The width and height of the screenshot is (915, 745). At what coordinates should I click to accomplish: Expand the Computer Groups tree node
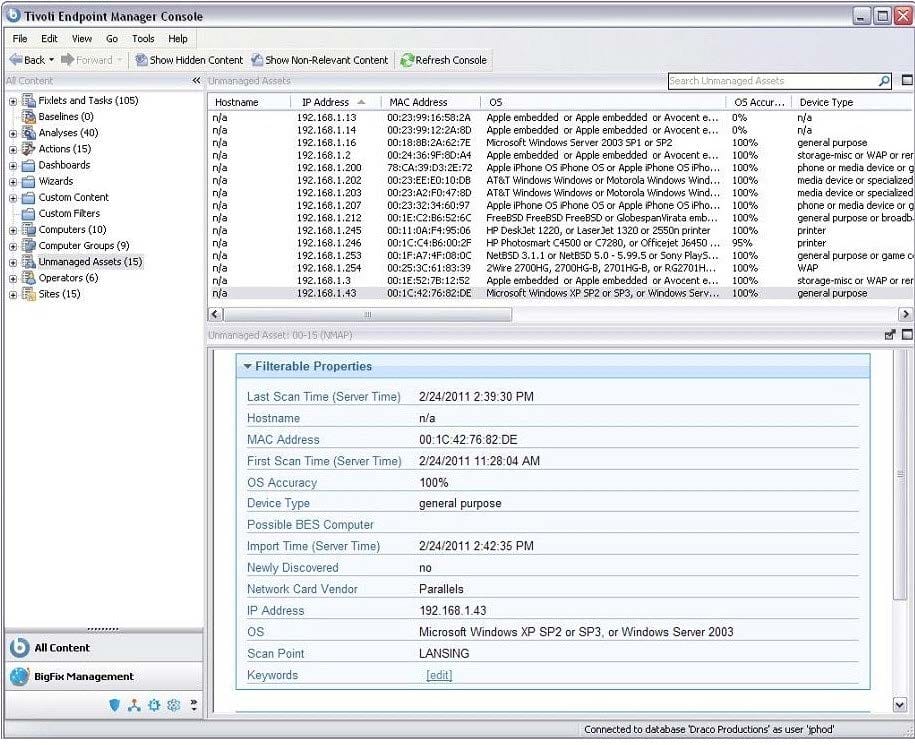pyautogui.click(x=13, y=247)
